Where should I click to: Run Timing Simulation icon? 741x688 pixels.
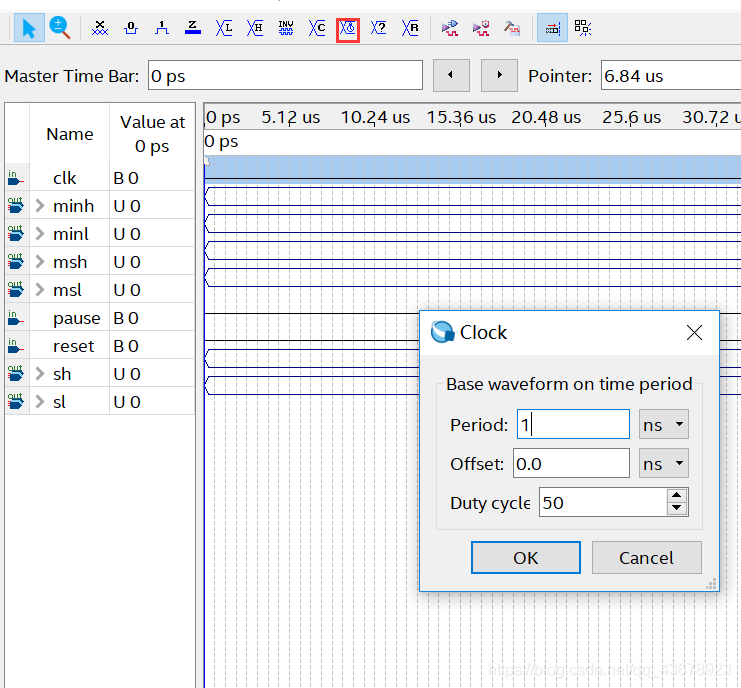tap(481, 28)
